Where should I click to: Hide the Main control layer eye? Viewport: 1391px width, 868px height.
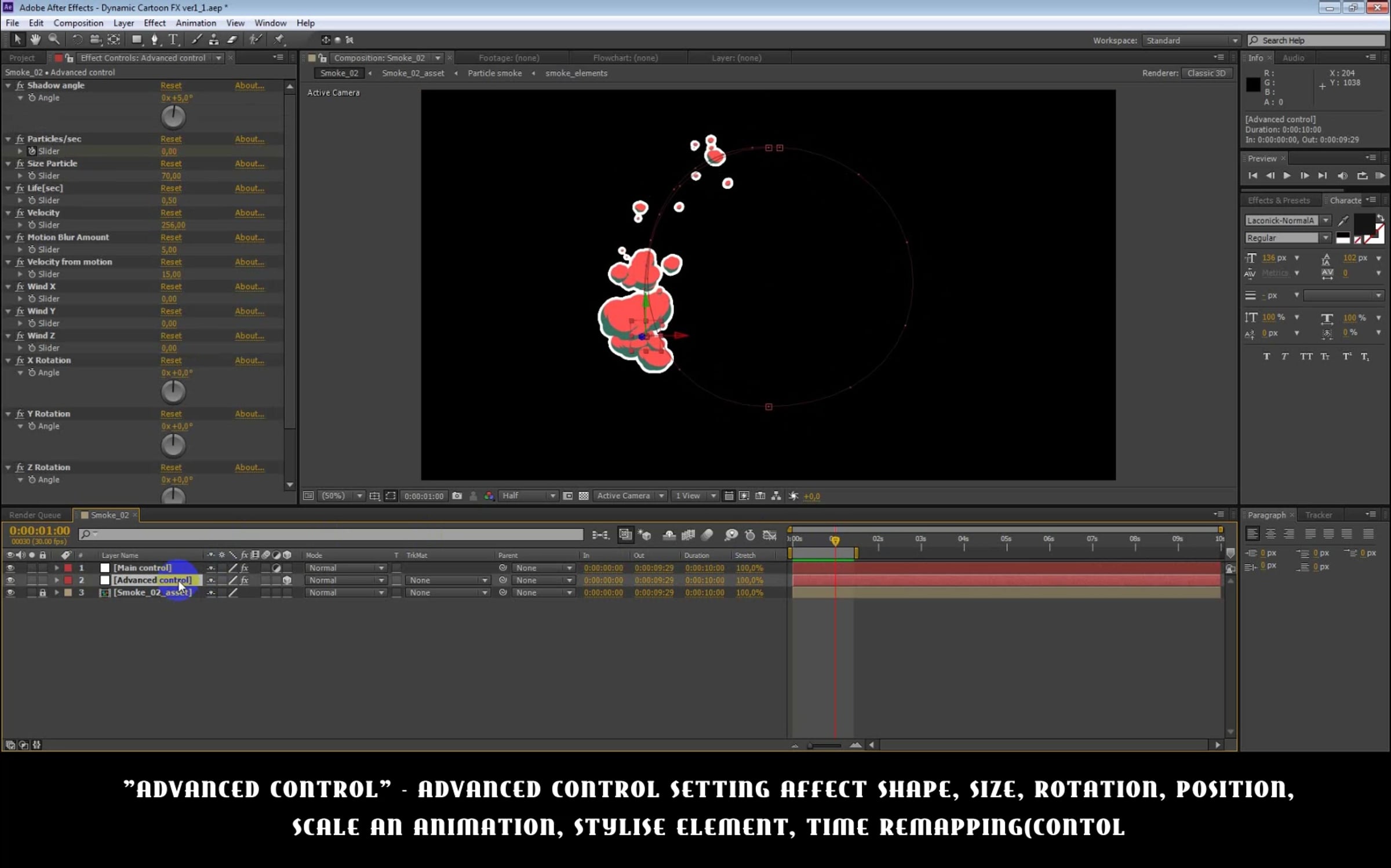click(10, 568)
